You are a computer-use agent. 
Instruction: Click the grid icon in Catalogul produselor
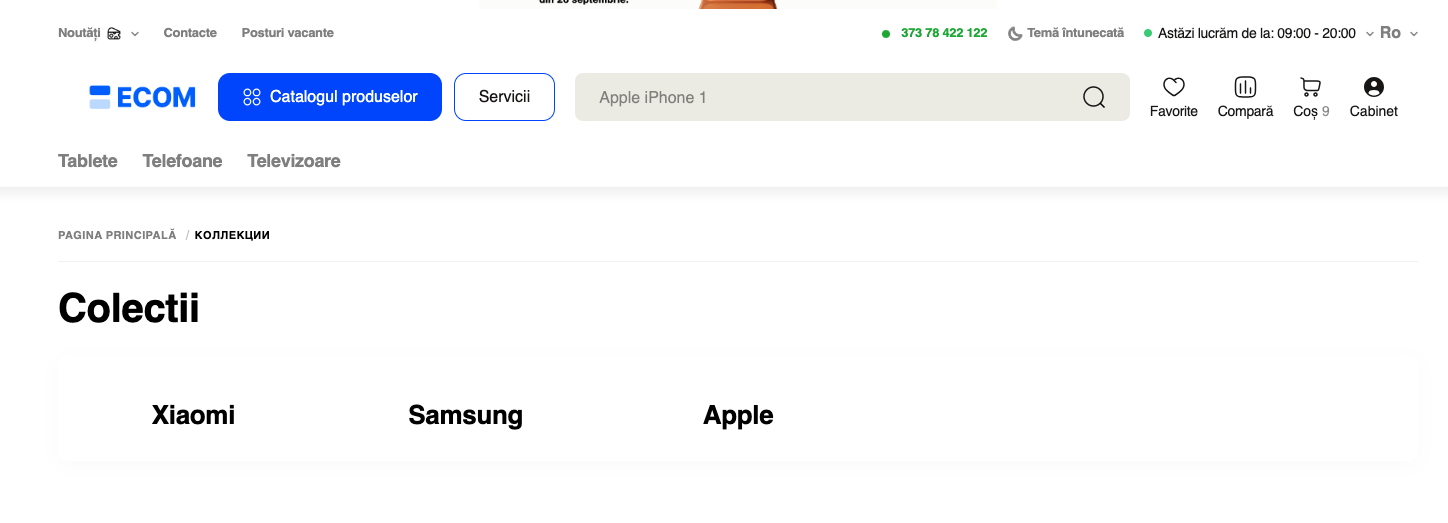coord(252,97)
